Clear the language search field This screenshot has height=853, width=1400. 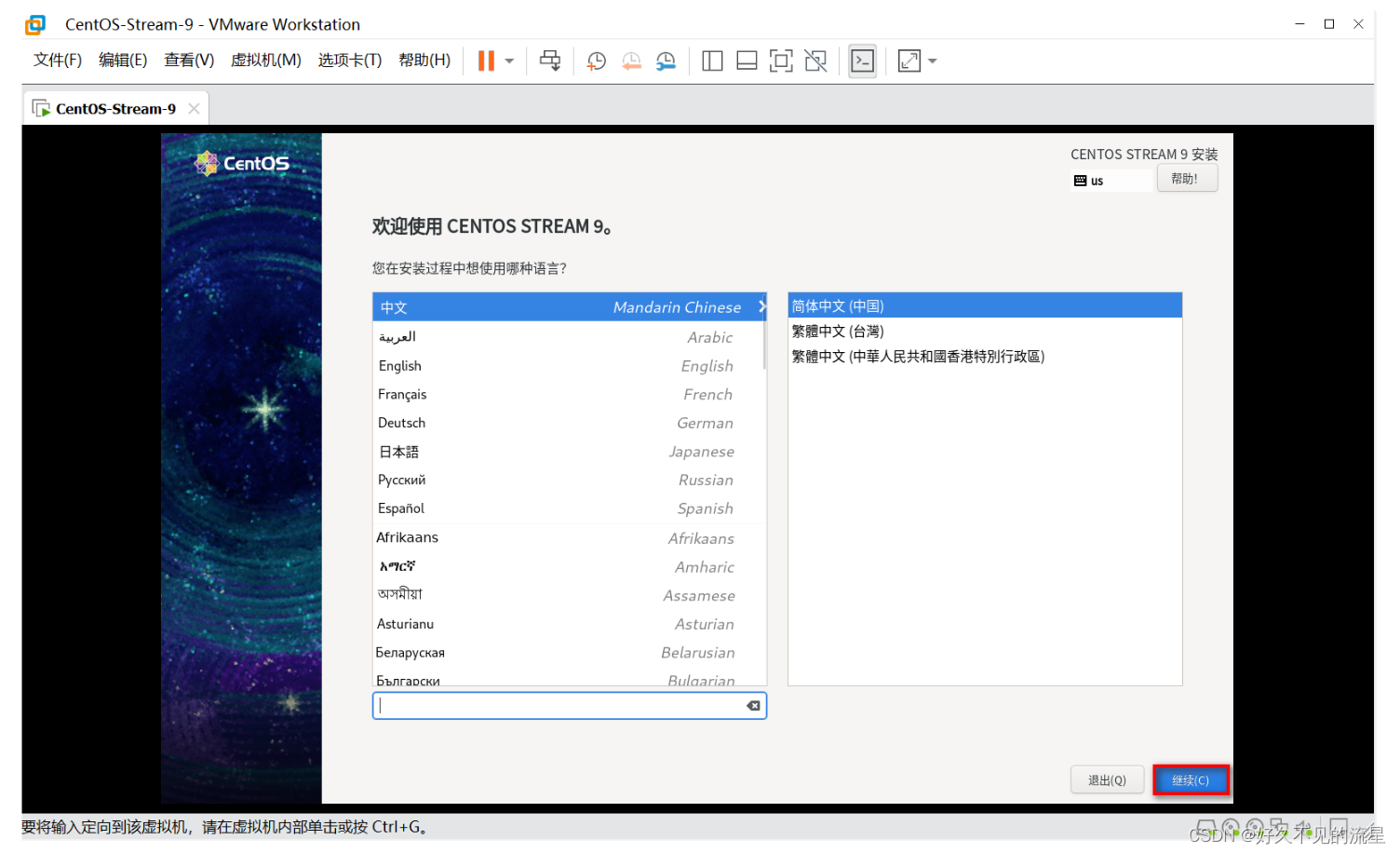point(753,706)
